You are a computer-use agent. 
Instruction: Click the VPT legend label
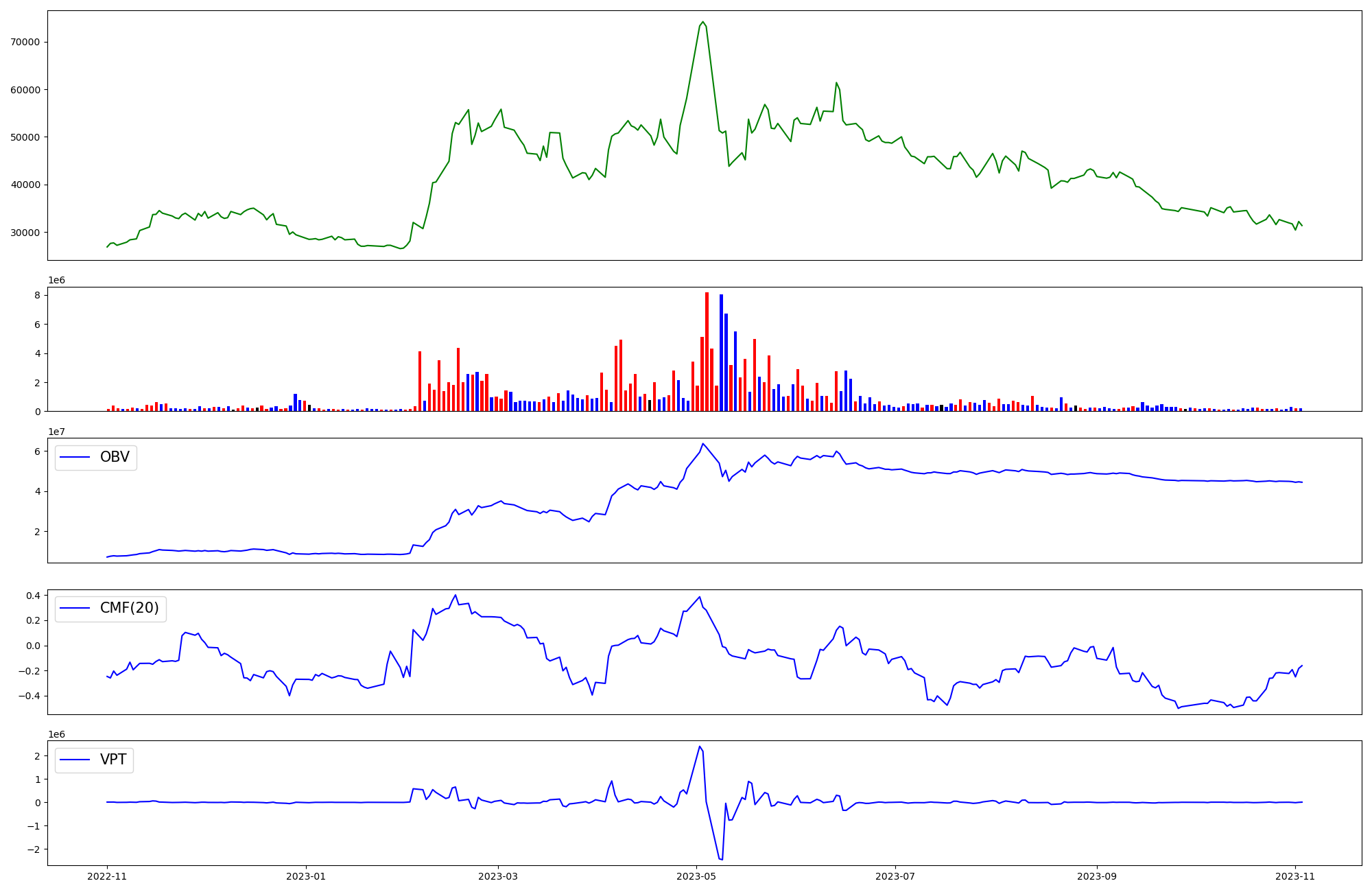click(113, 760)
